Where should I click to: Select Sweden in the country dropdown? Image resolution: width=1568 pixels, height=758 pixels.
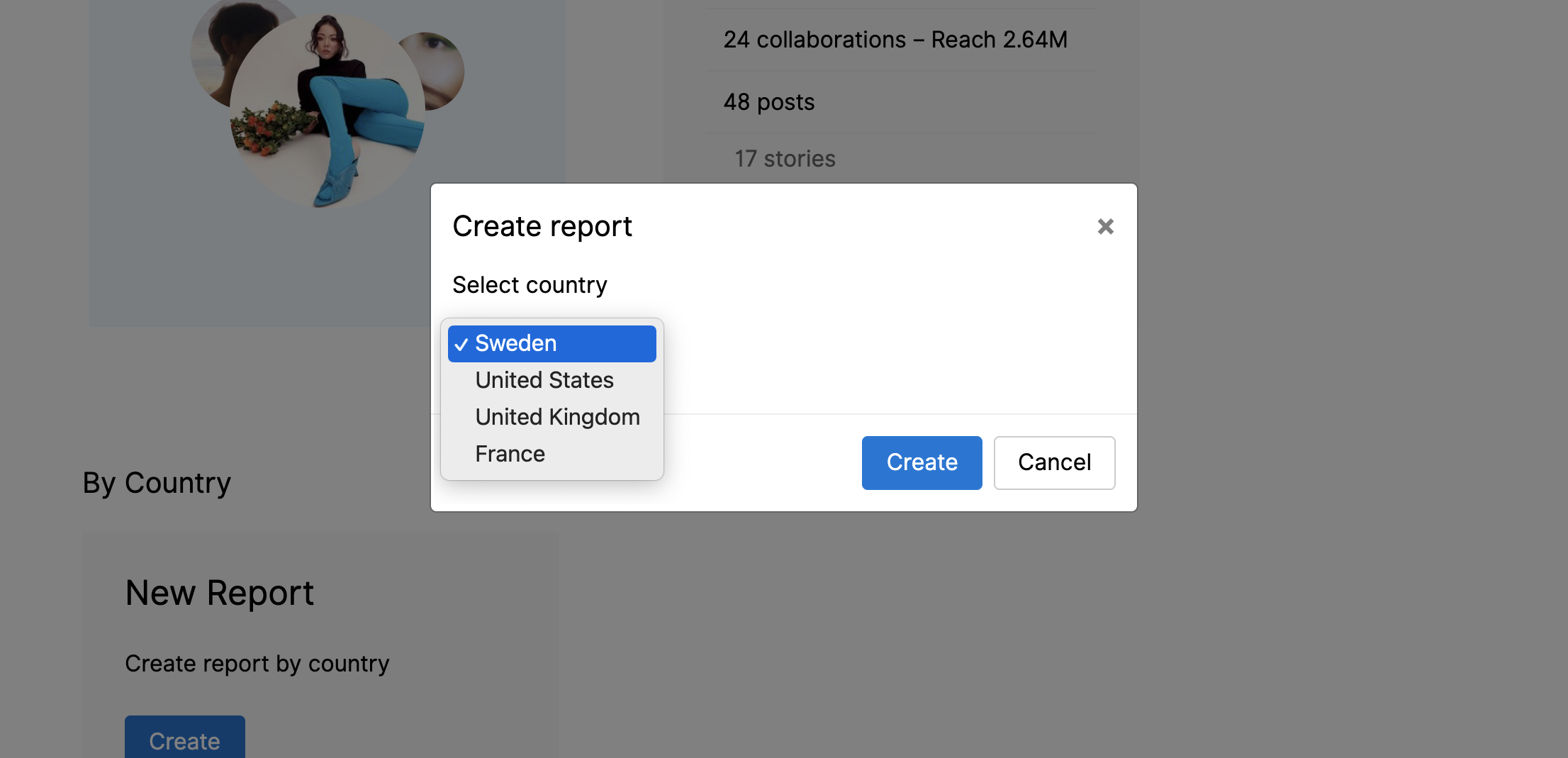(551, 344)
